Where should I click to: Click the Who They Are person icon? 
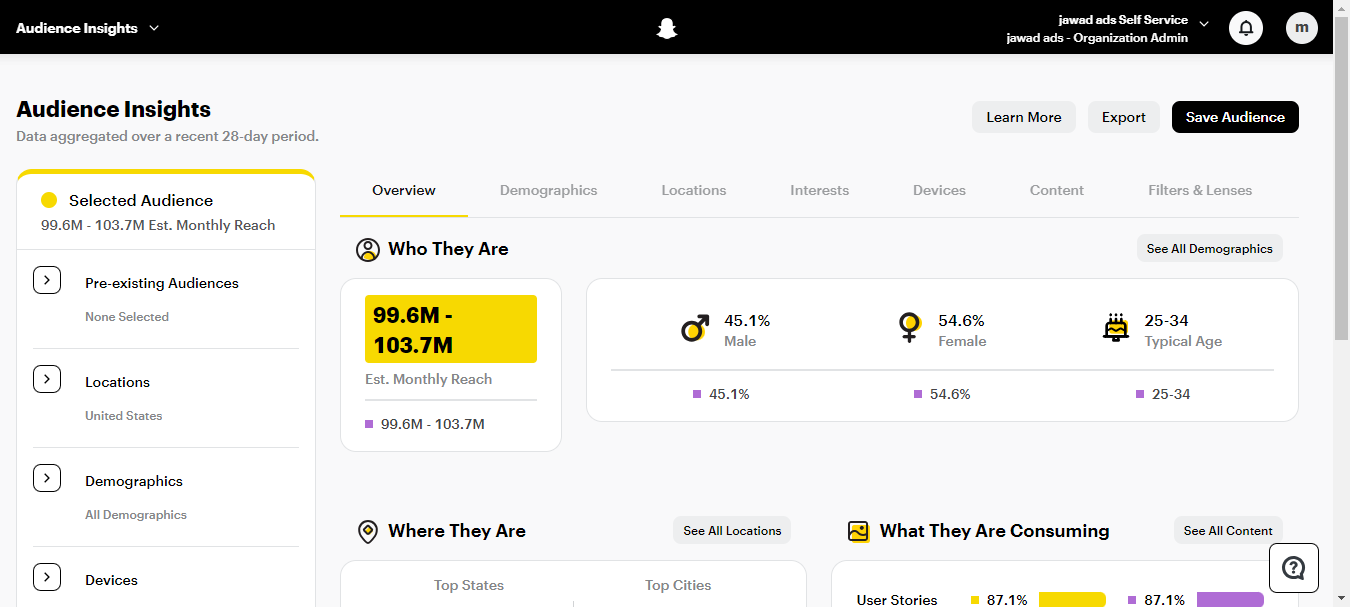[368, 249]
